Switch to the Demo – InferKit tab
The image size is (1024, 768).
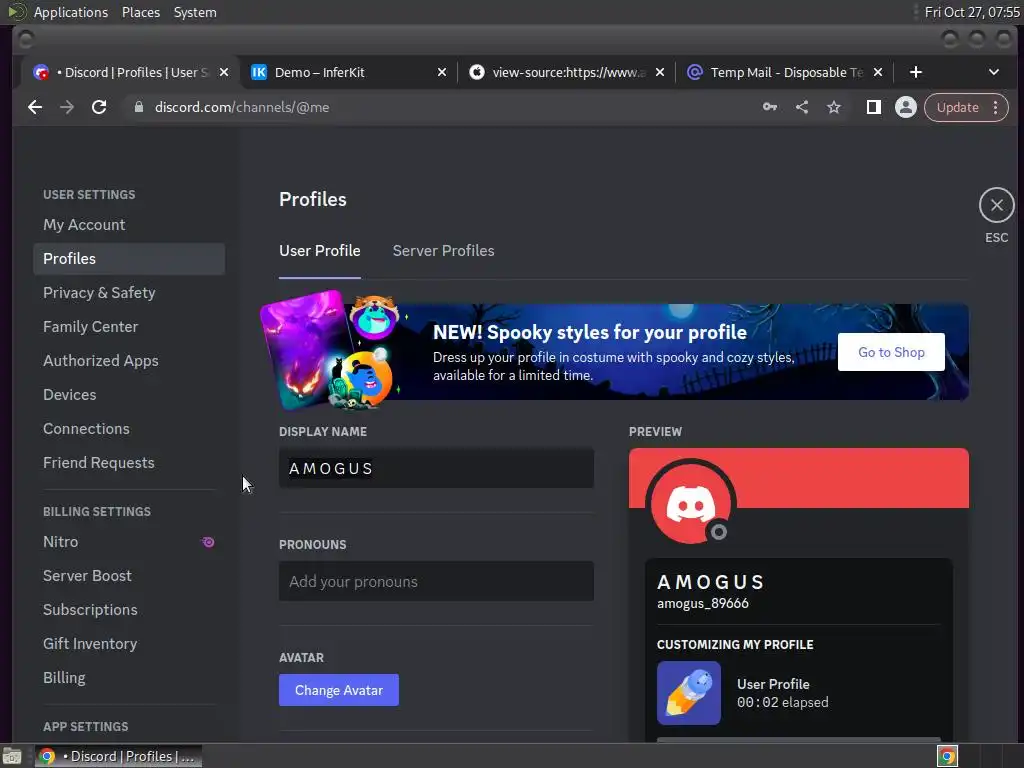[x=349, y=72]
